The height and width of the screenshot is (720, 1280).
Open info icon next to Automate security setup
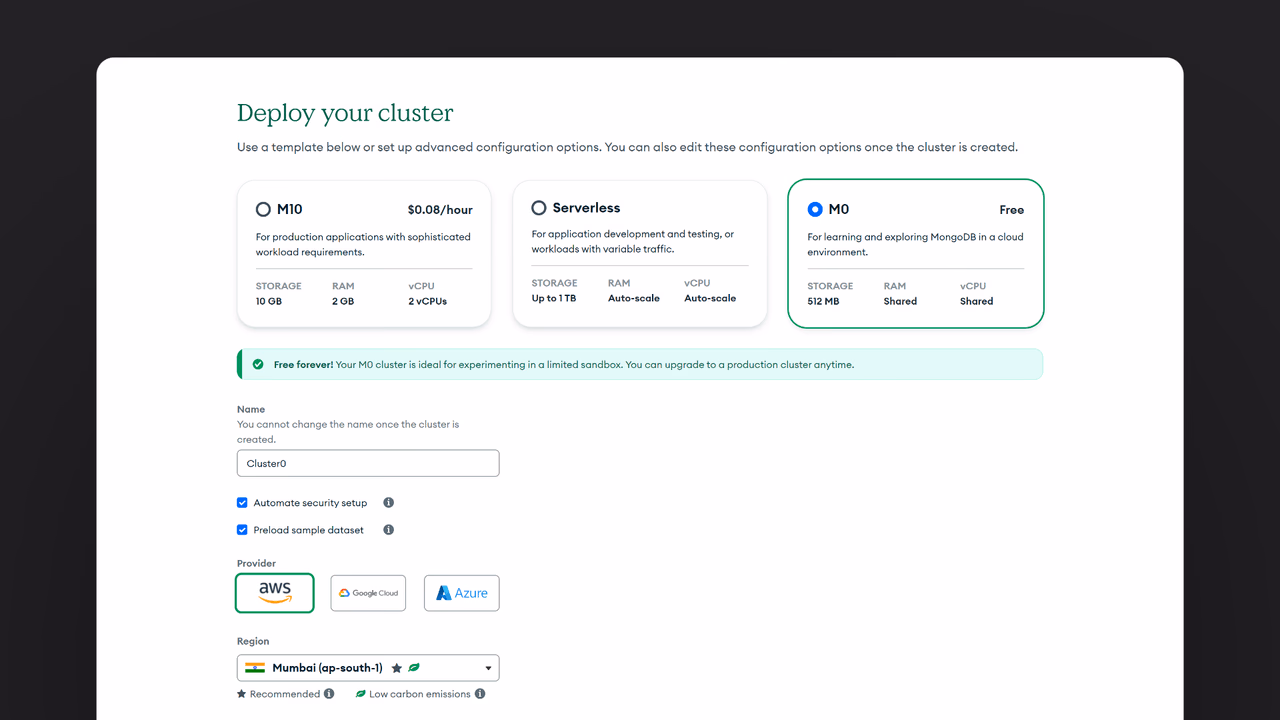coord(389,503)
